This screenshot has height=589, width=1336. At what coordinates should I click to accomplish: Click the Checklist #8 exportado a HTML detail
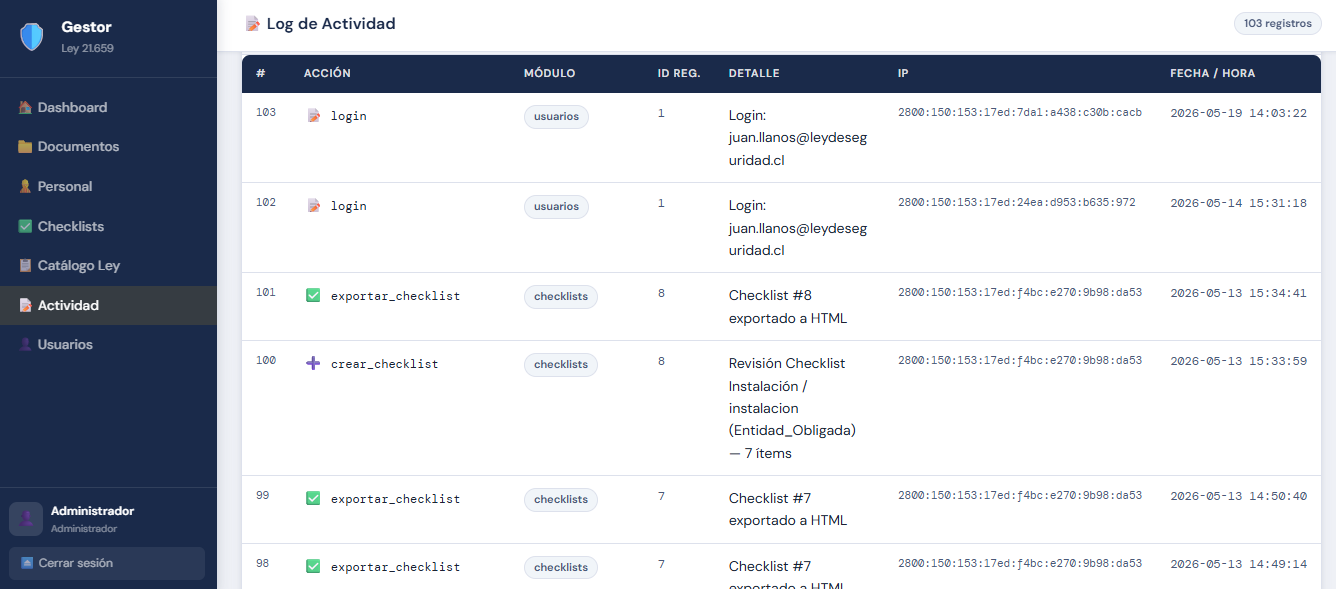coord(788,307)
